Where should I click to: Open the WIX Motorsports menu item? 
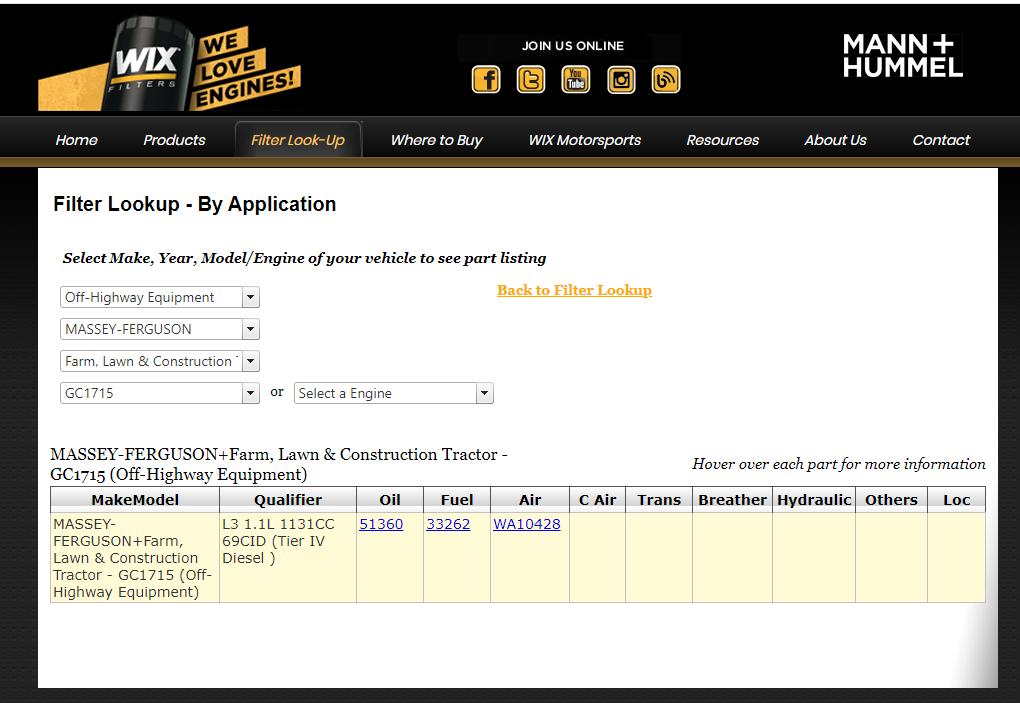click(x=585, y=140)
